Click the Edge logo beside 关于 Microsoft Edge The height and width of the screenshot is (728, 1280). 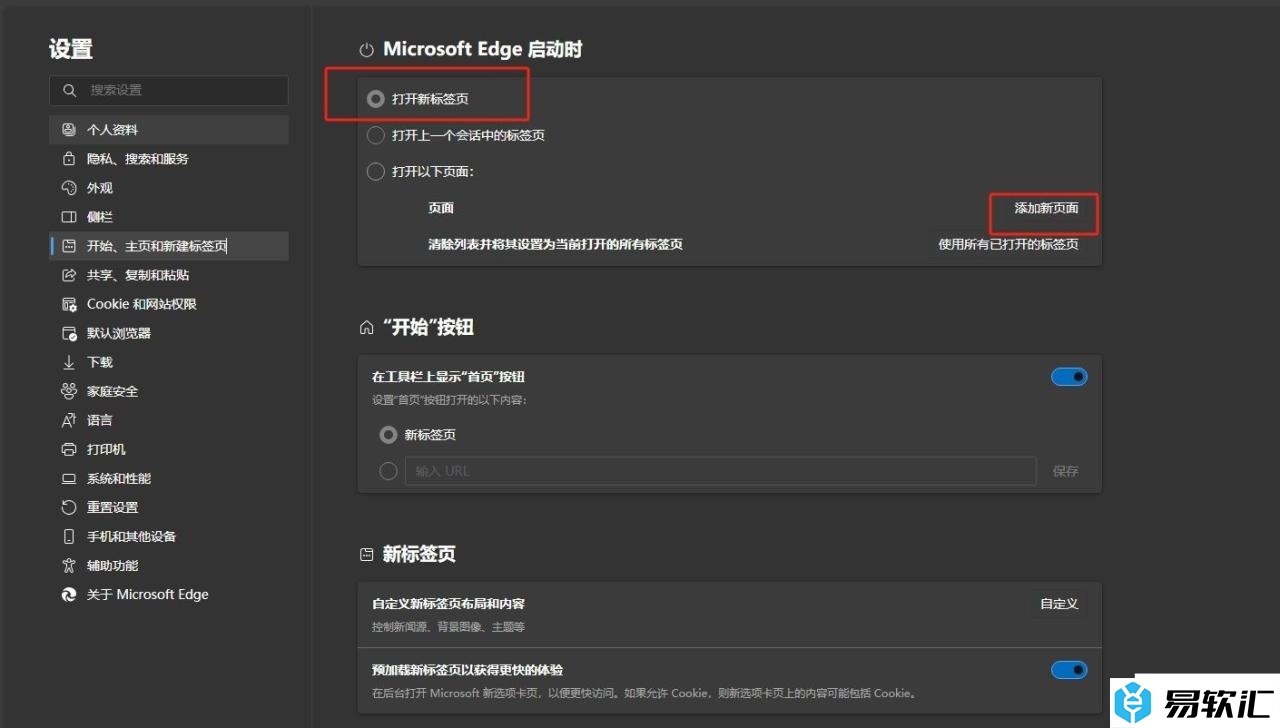(69, 594)
